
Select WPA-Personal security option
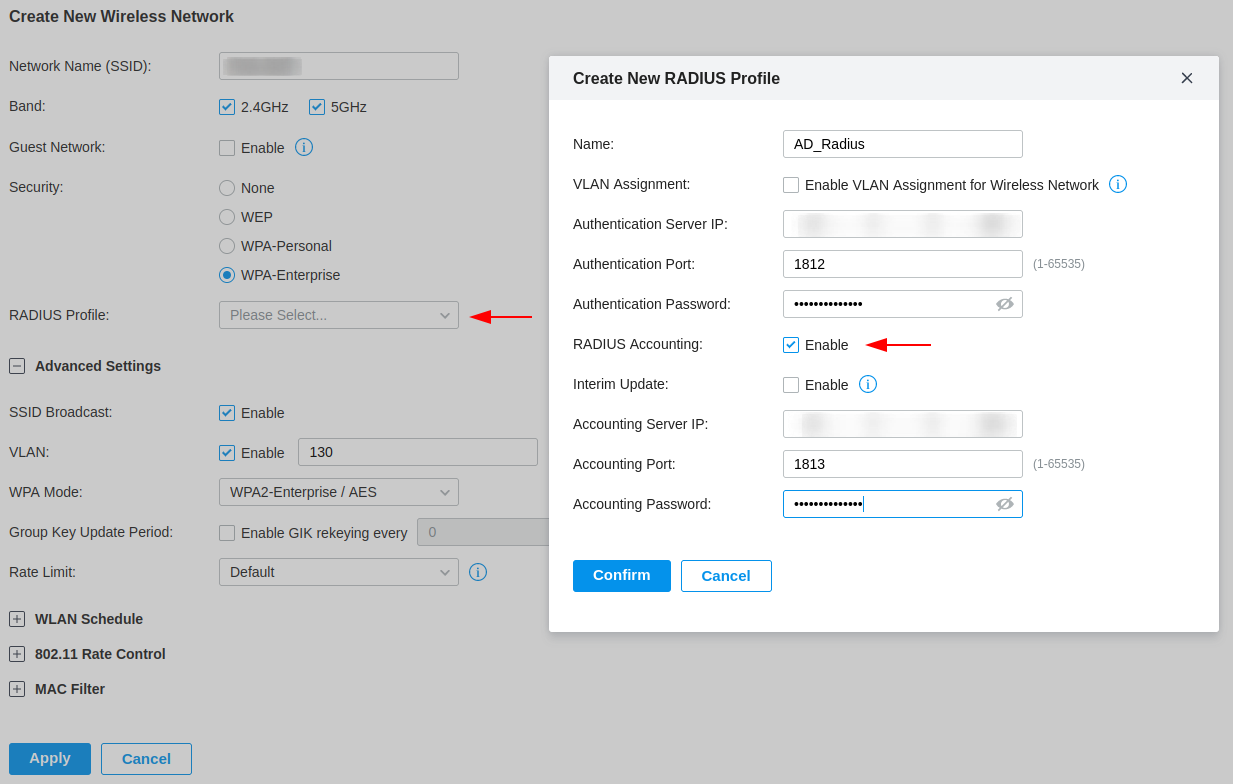pyautogui.click(x=227, y=246)
